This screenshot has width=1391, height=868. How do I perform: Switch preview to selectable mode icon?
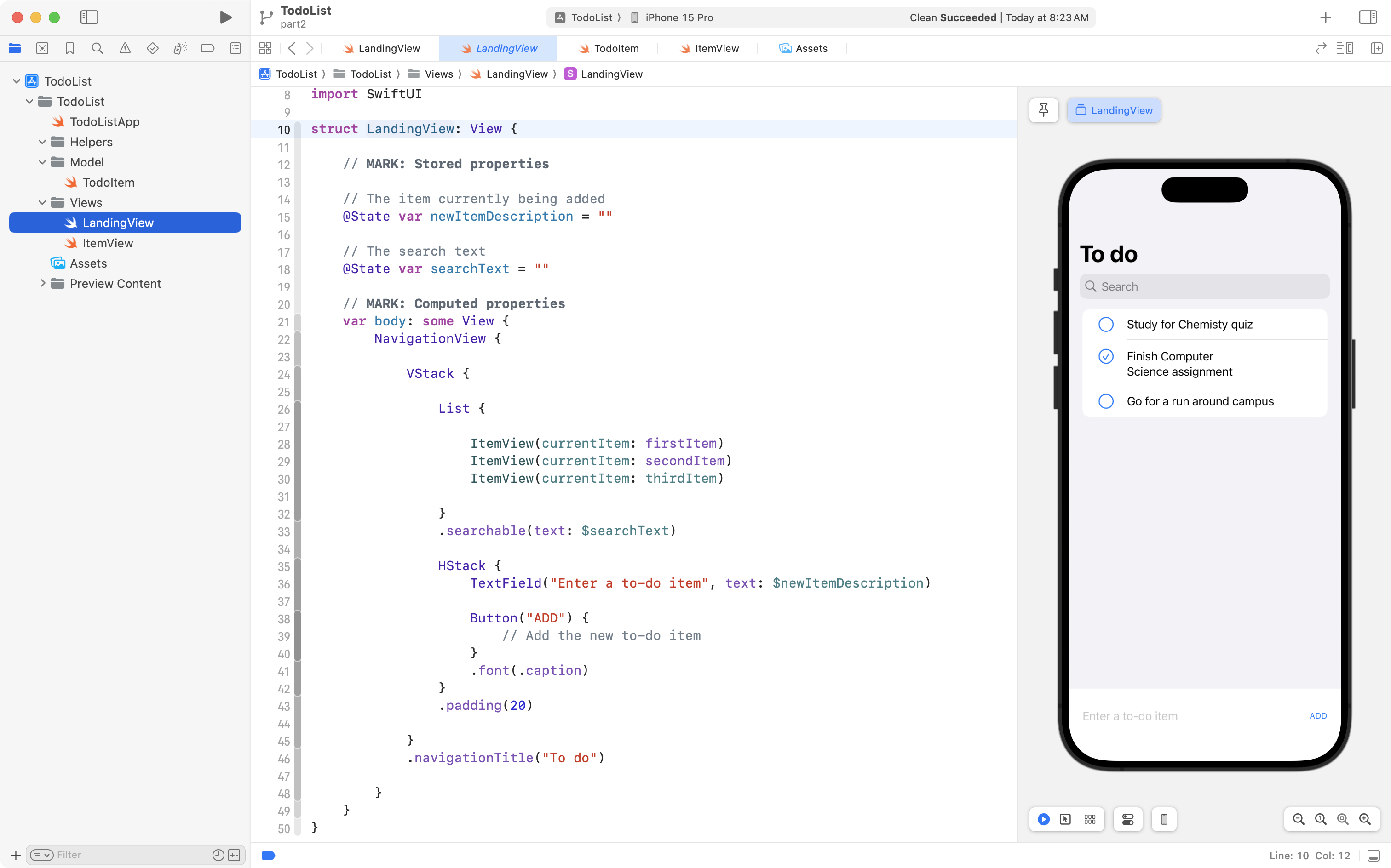(1065, 819)
